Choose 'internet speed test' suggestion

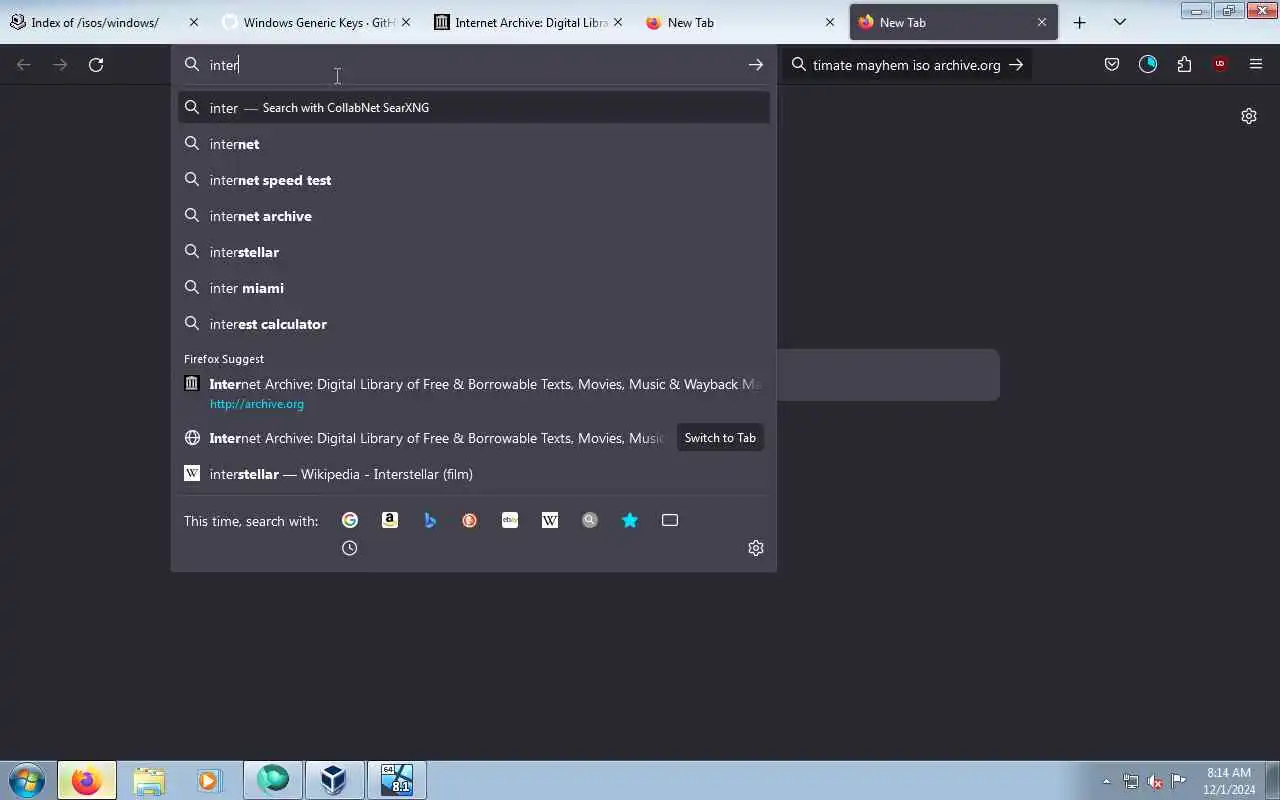tap(474, 180)
